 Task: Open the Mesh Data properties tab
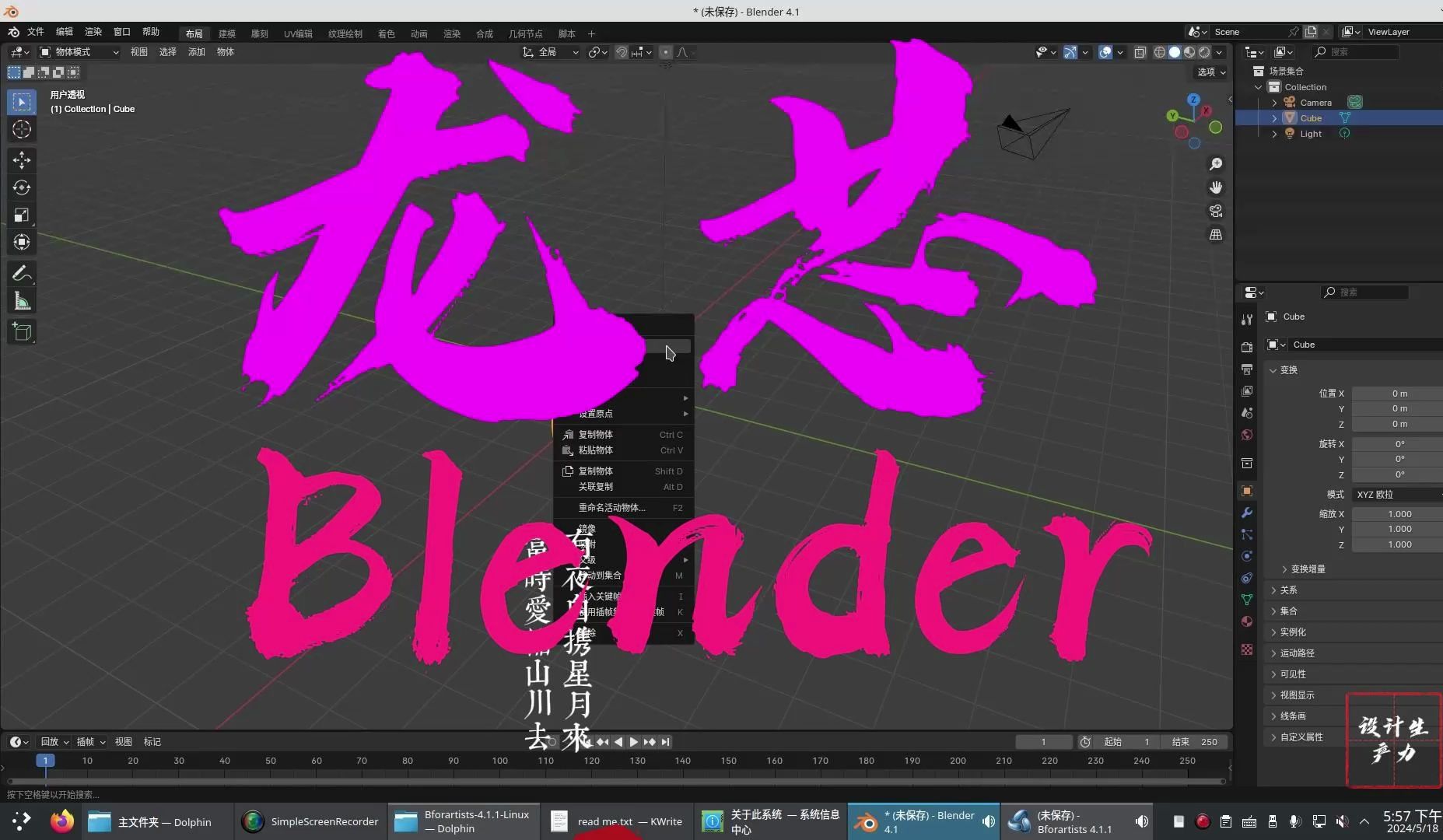(x=1247, y=600)
